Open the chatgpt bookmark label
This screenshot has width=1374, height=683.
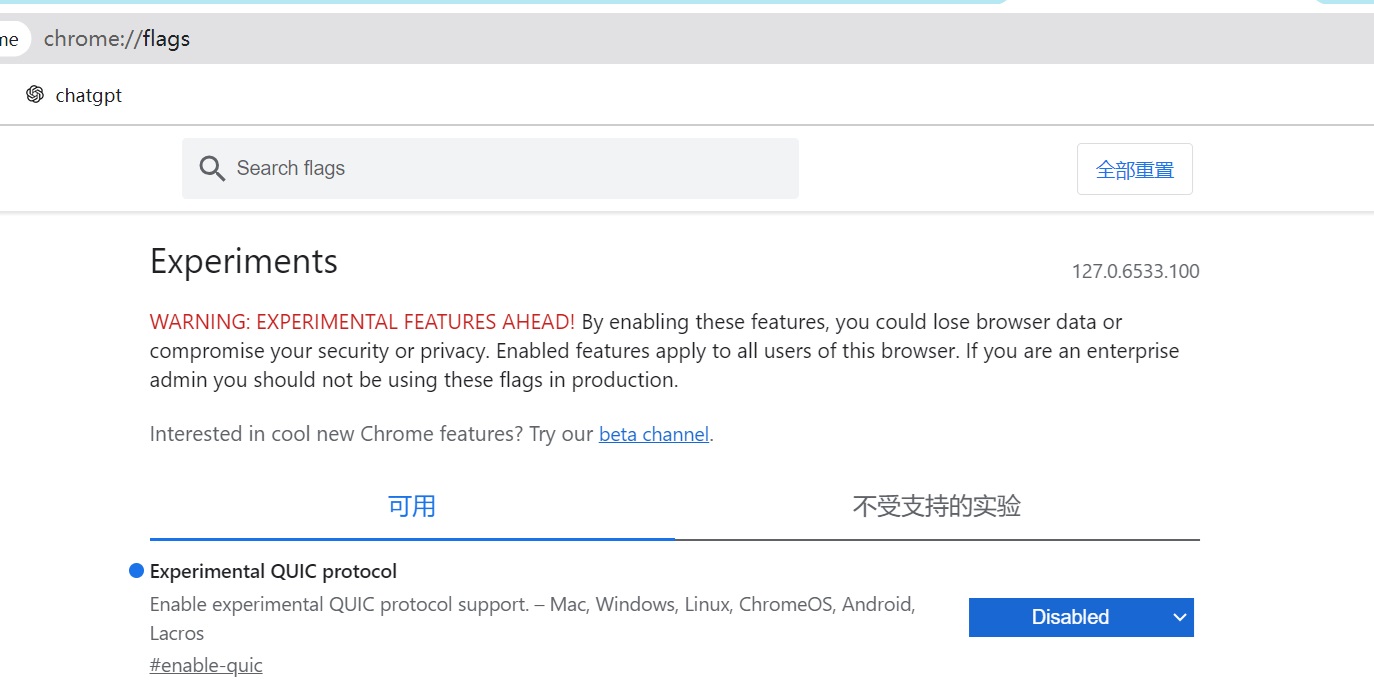pyautogui.click(x=89, y=95)
